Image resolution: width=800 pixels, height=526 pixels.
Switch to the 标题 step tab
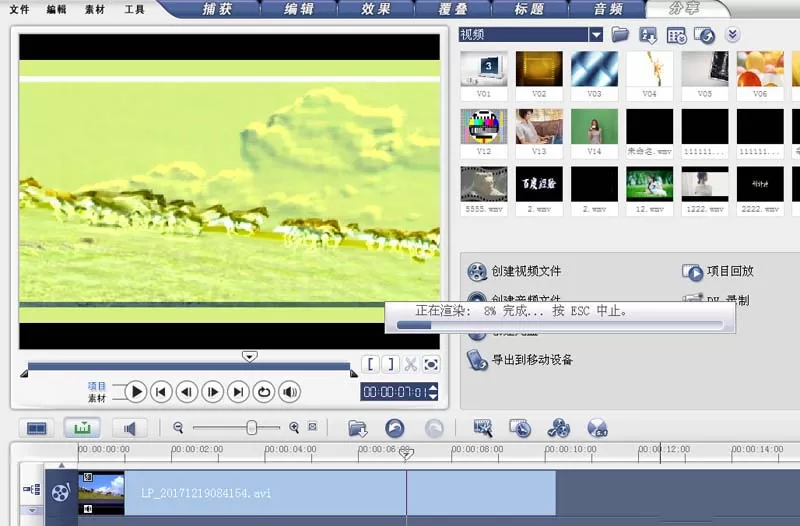[x=529, y=9]
